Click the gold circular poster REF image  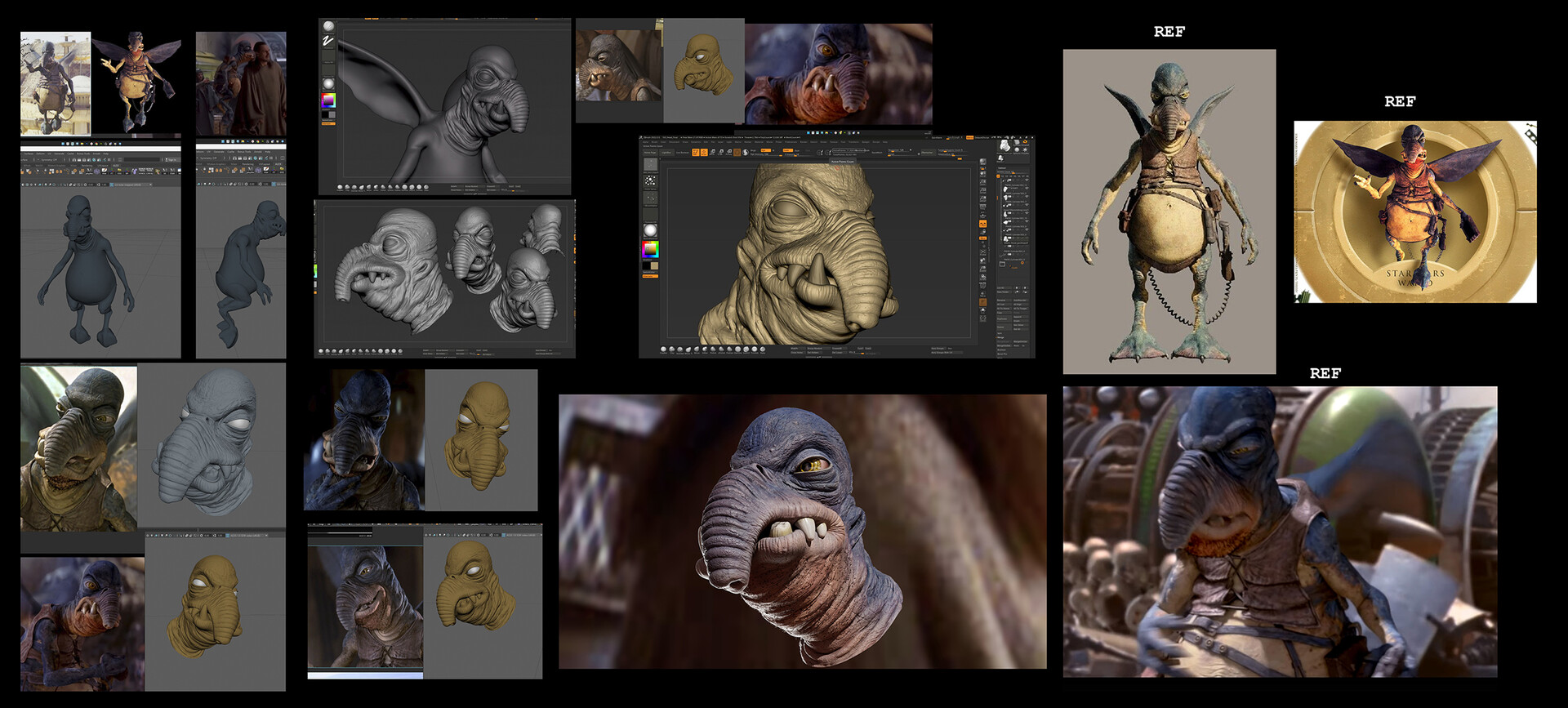pyautogui.click(x=1415, y=212)
